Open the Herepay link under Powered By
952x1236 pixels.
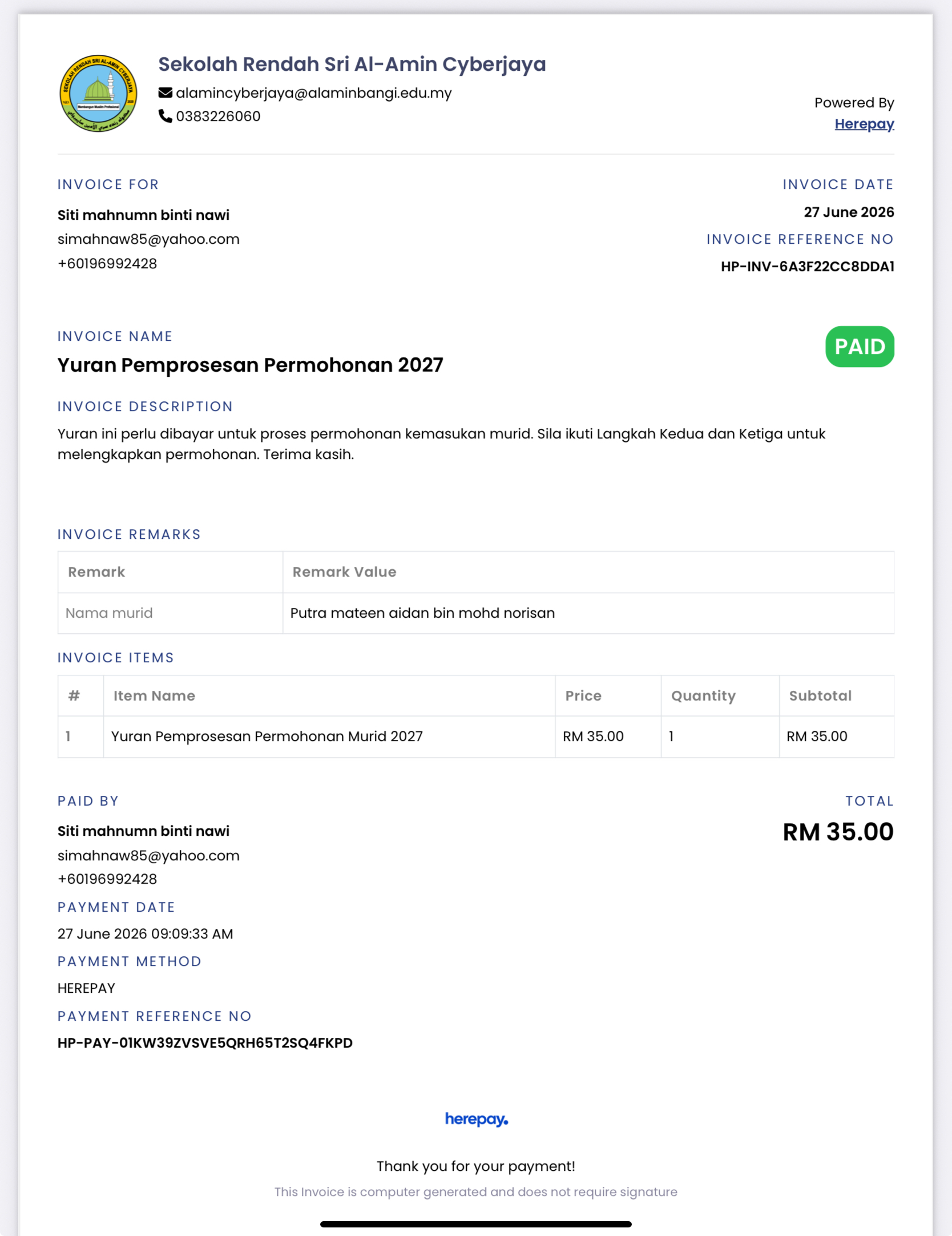864,124
